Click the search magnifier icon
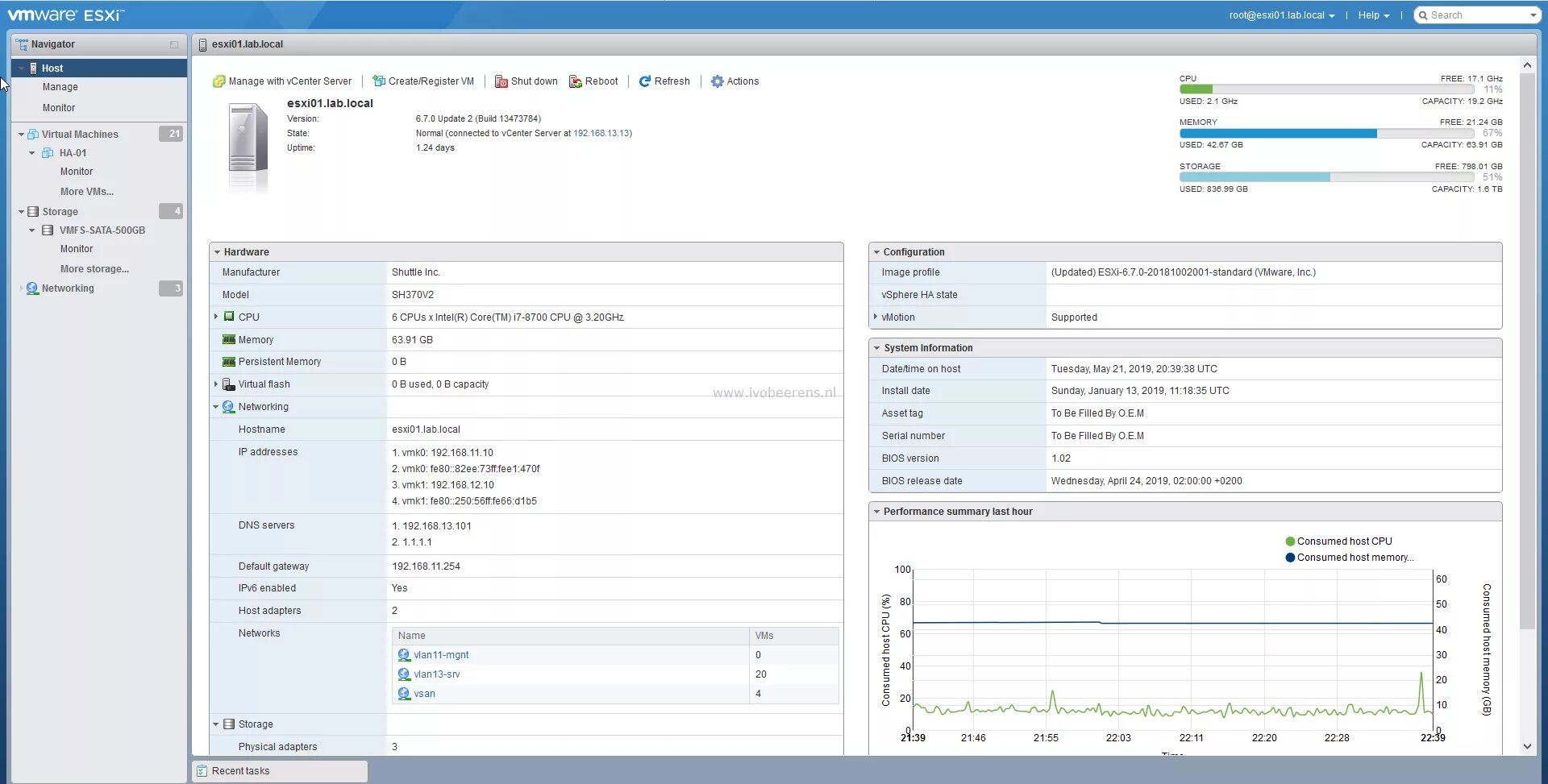1548x784 pixels. (1423, 15)
